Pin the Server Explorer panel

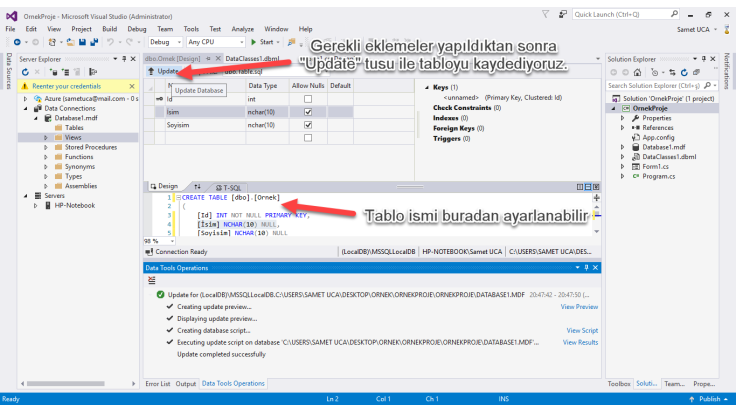pos(124,59)
